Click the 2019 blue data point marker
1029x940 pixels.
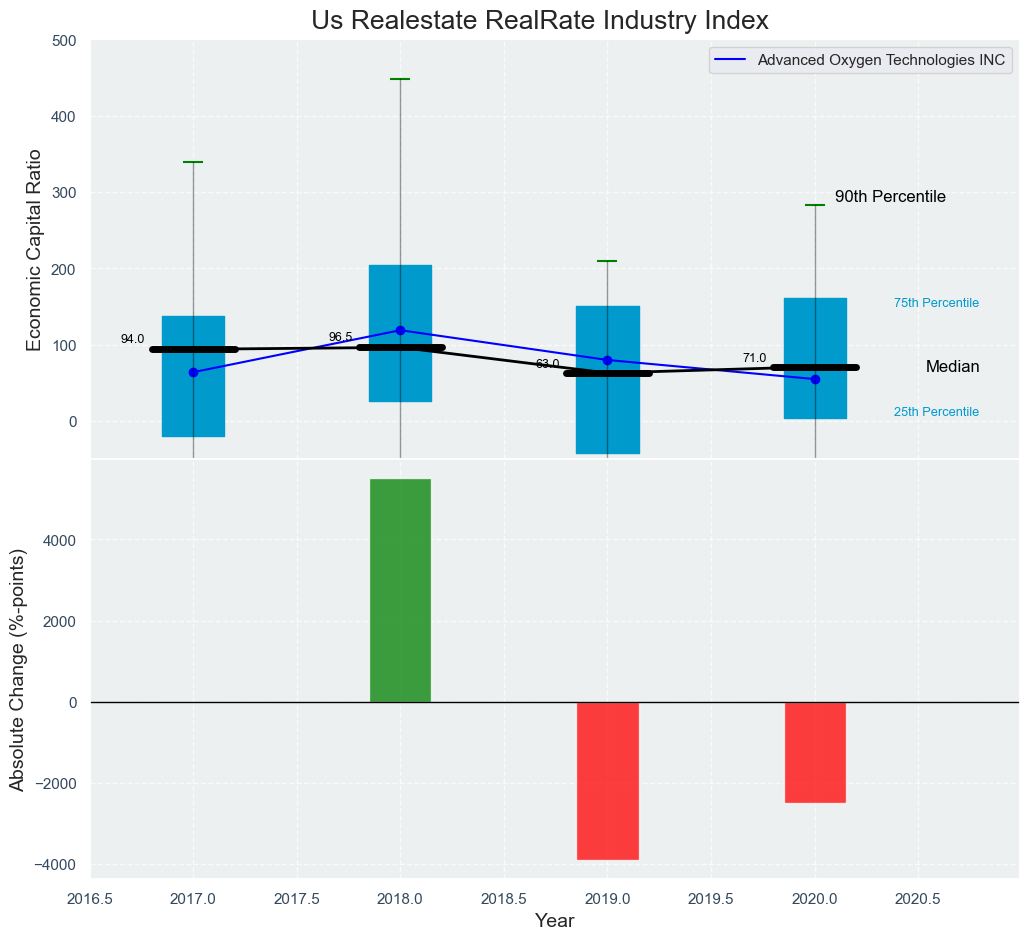click(x=607, y=360)
